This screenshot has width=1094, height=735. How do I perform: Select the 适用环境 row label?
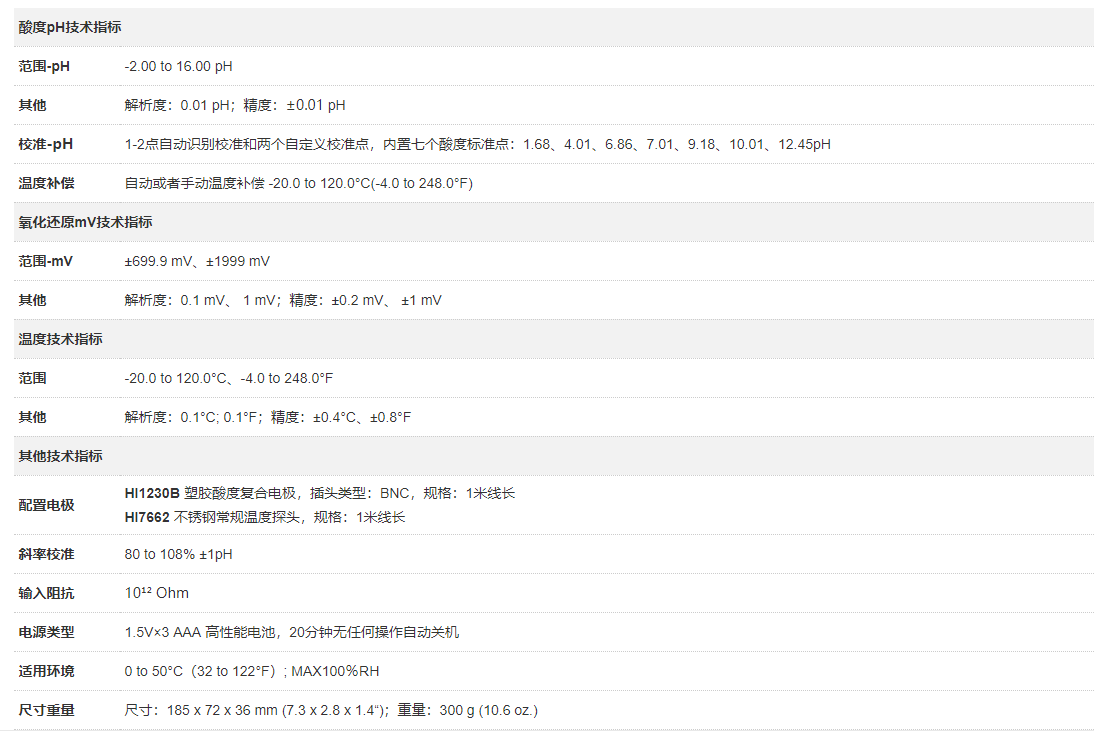tap(46, 671)
